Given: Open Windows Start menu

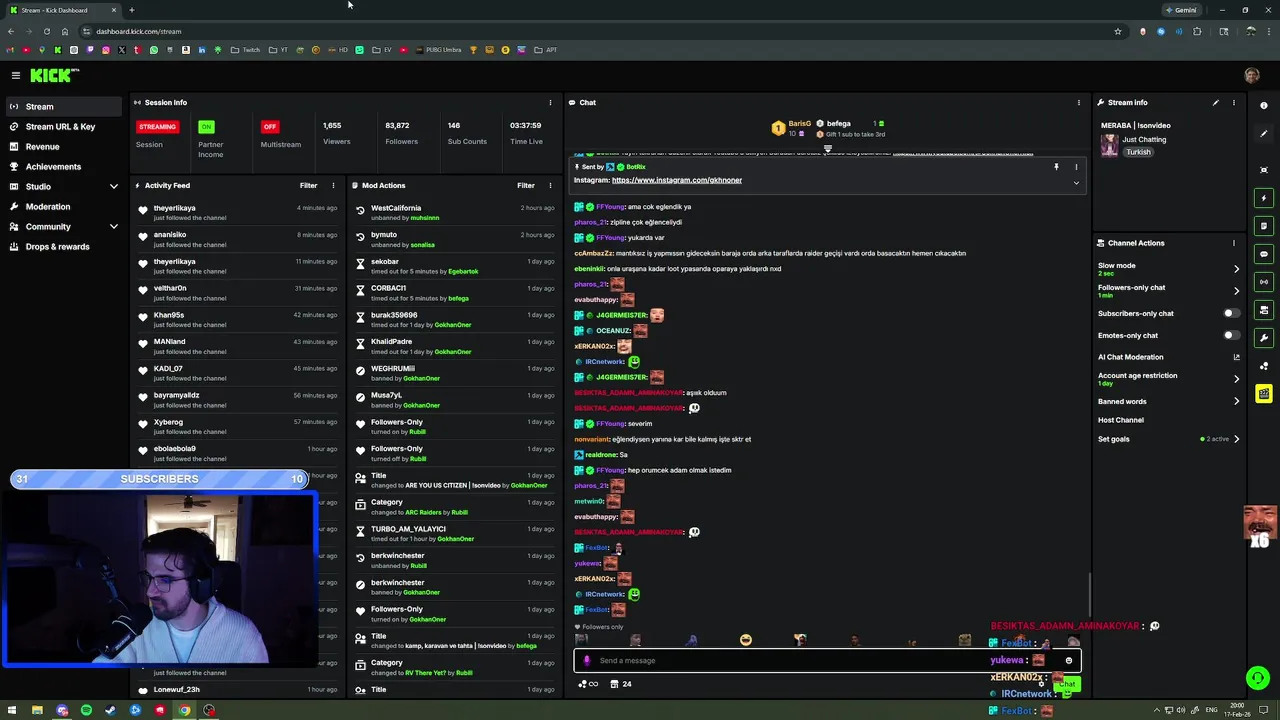Looking at the screenshot, I should (12, 710).
